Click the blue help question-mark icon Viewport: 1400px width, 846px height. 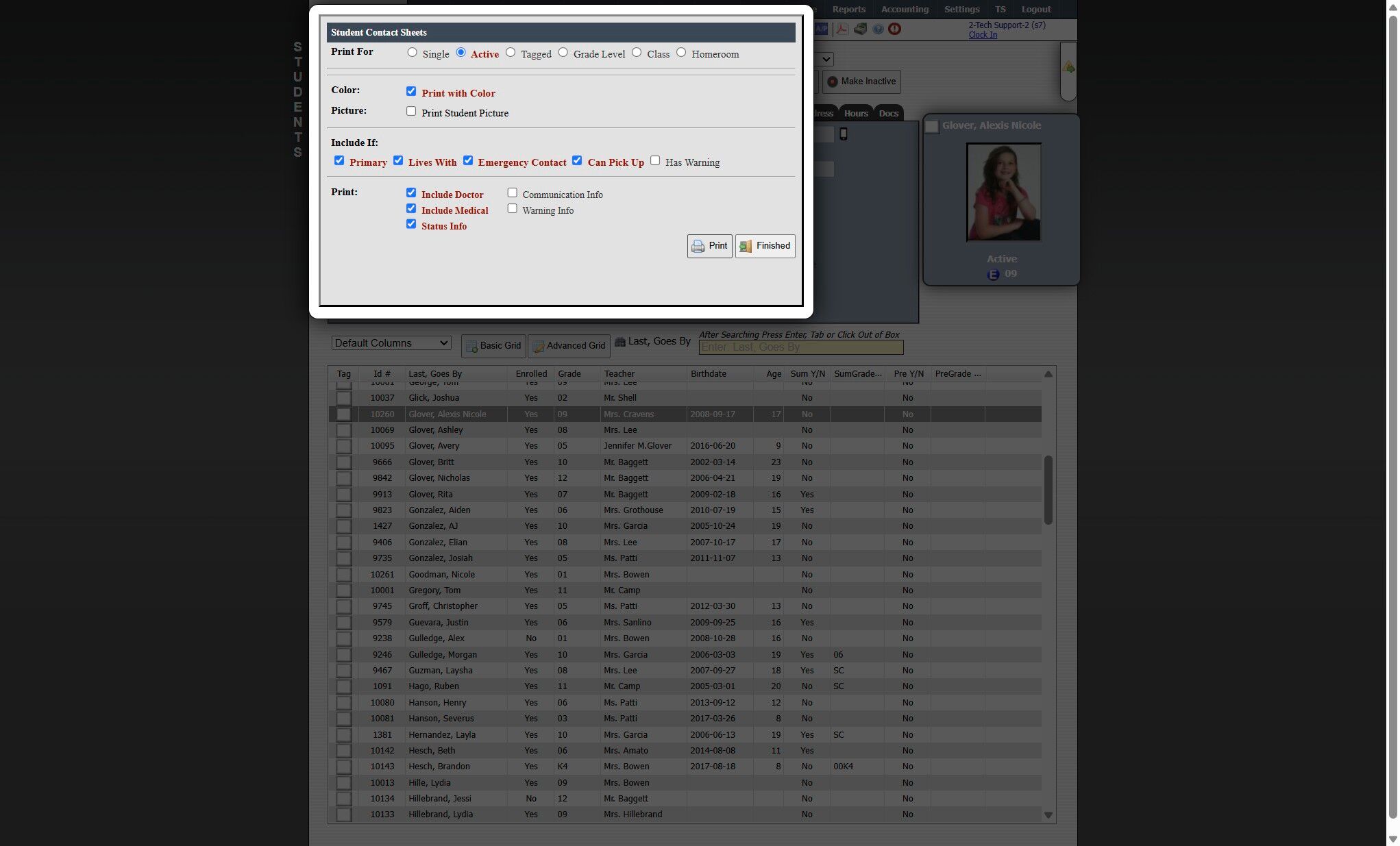click(x=878, y=29)
